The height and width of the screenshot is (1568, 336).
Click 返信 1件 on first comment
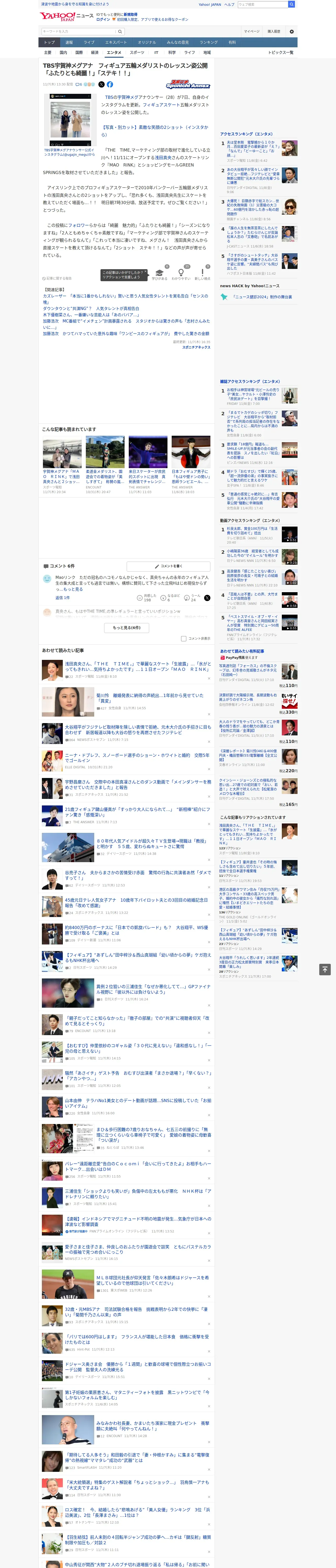point(63,598)
